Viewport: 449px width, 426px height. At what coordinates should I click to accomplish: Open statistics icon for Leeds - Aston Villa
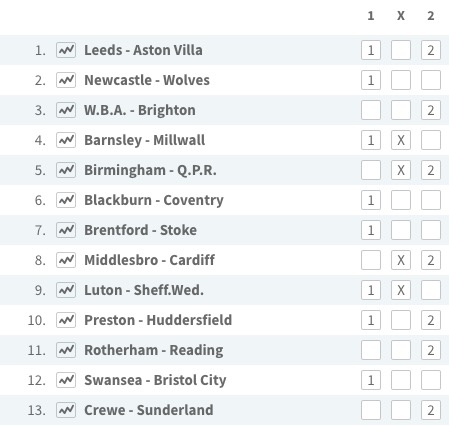pyautogui.click(x=66, y=50)
